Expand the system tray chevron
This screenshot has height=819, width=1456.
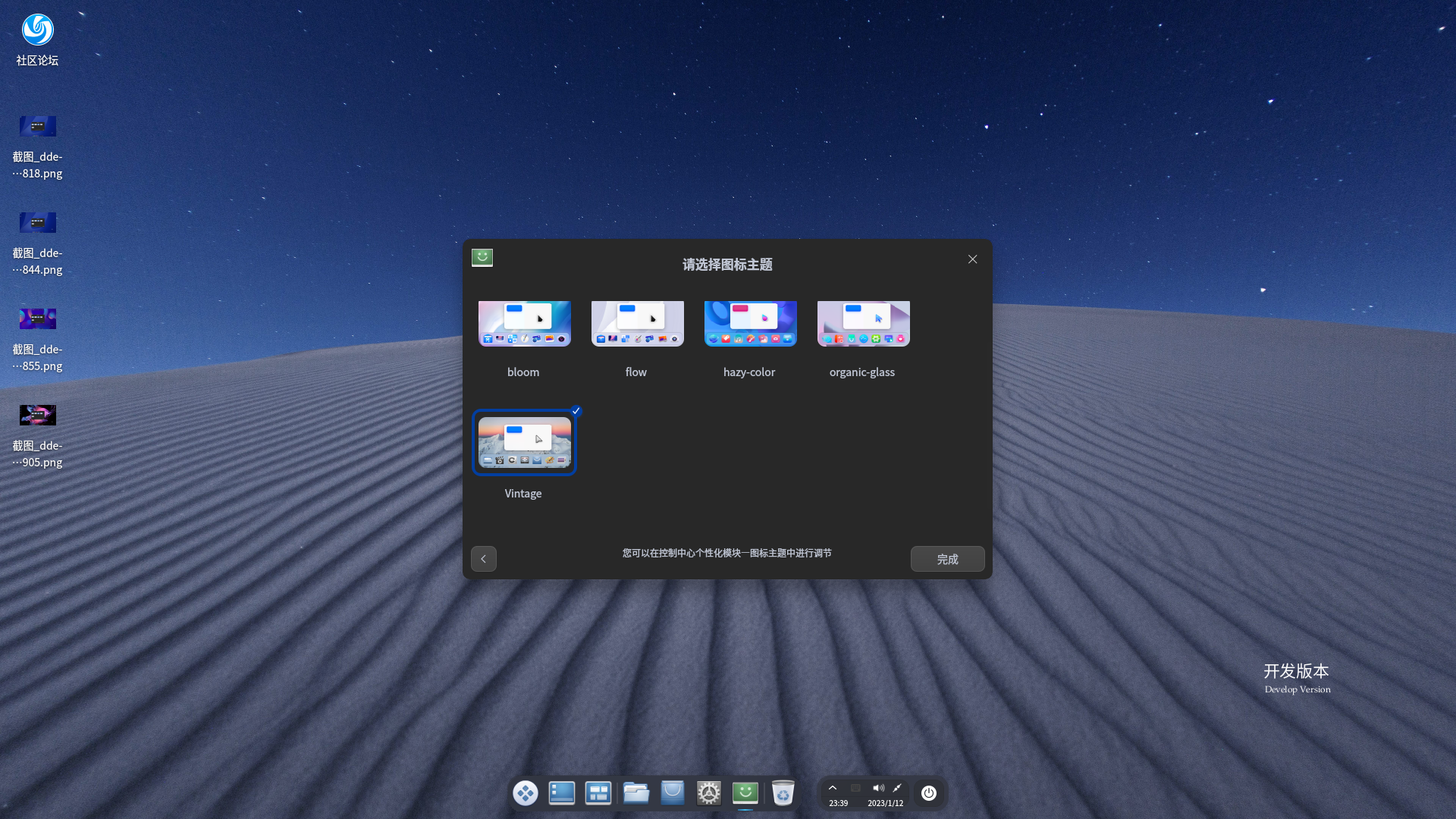pyautogui.click(x=833, y=787)
